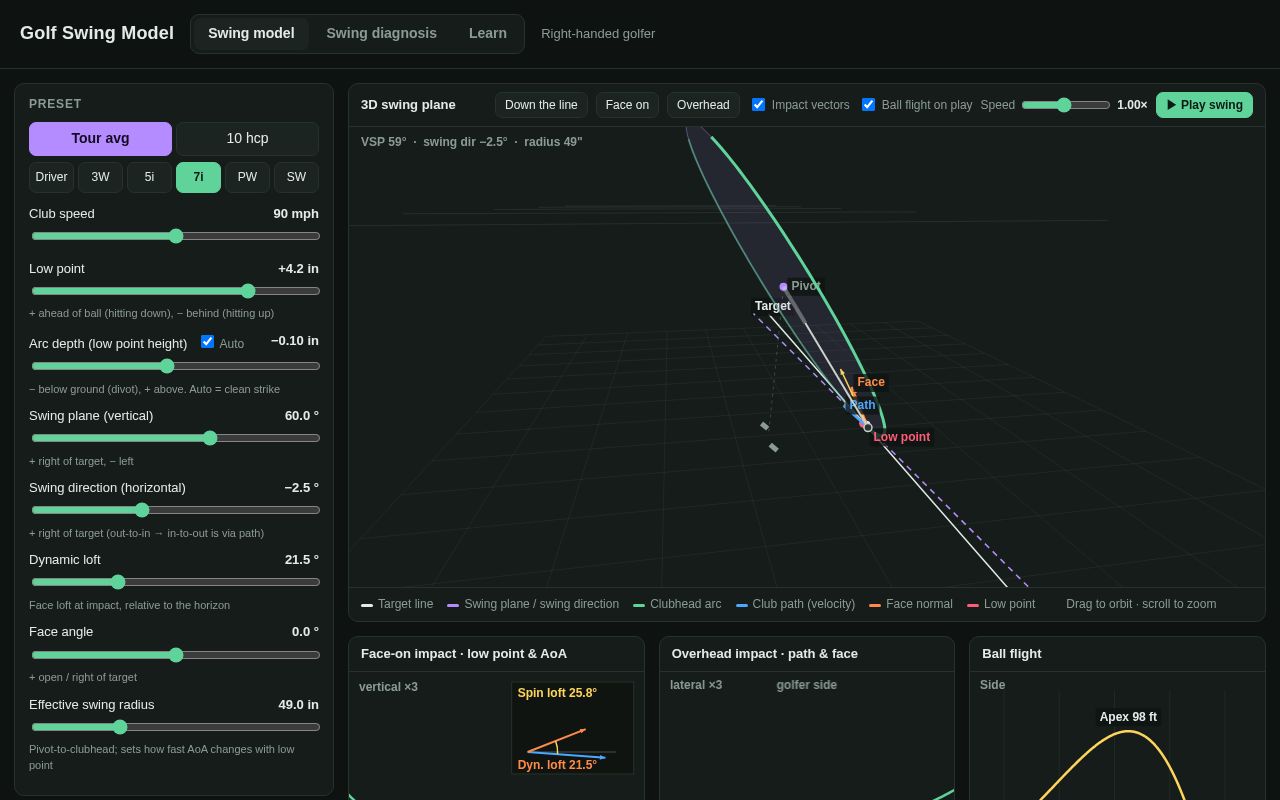Click the Face angle slider
Screen dimensions: 1280x800
[176, 655]
